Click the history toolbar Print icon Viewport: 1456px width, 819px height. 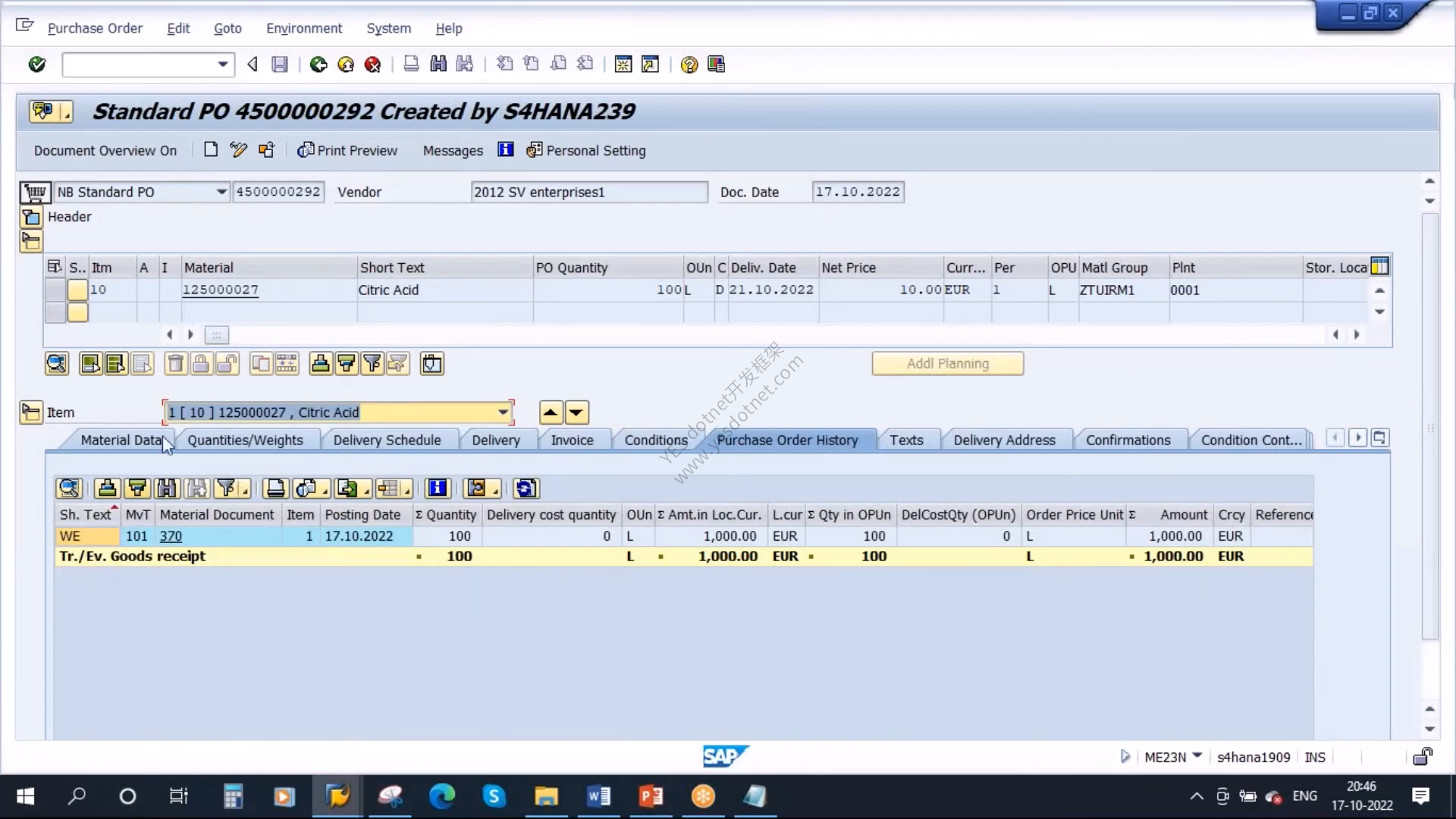pos(275,488)
